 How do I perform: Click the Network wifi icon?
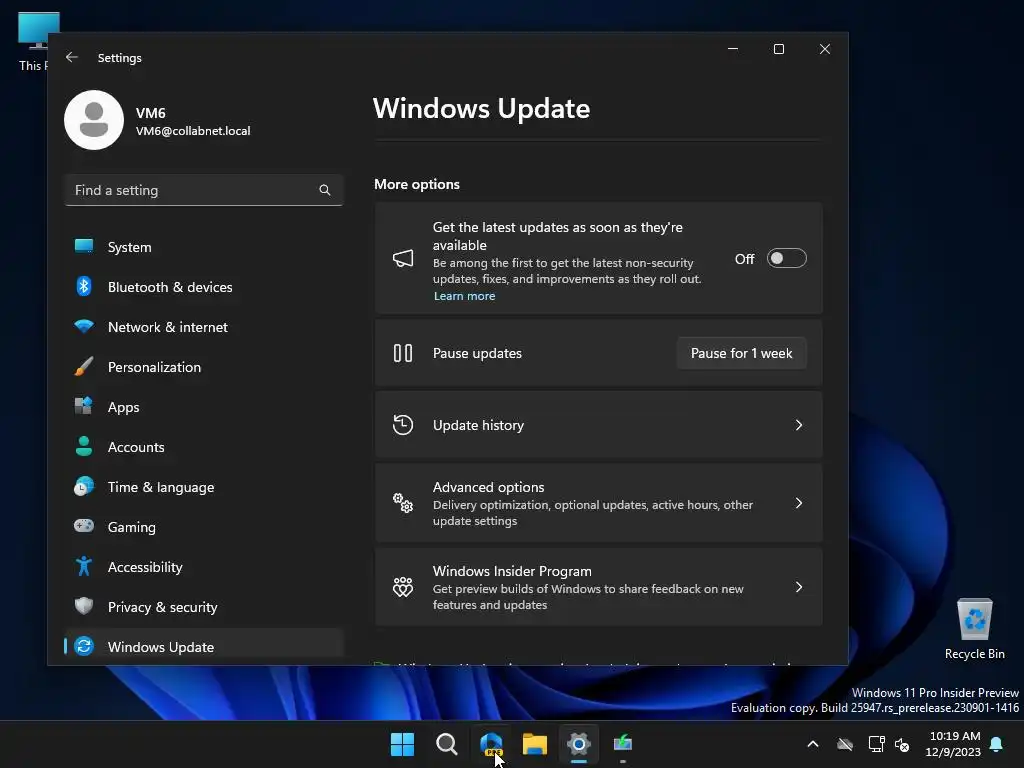84,327
